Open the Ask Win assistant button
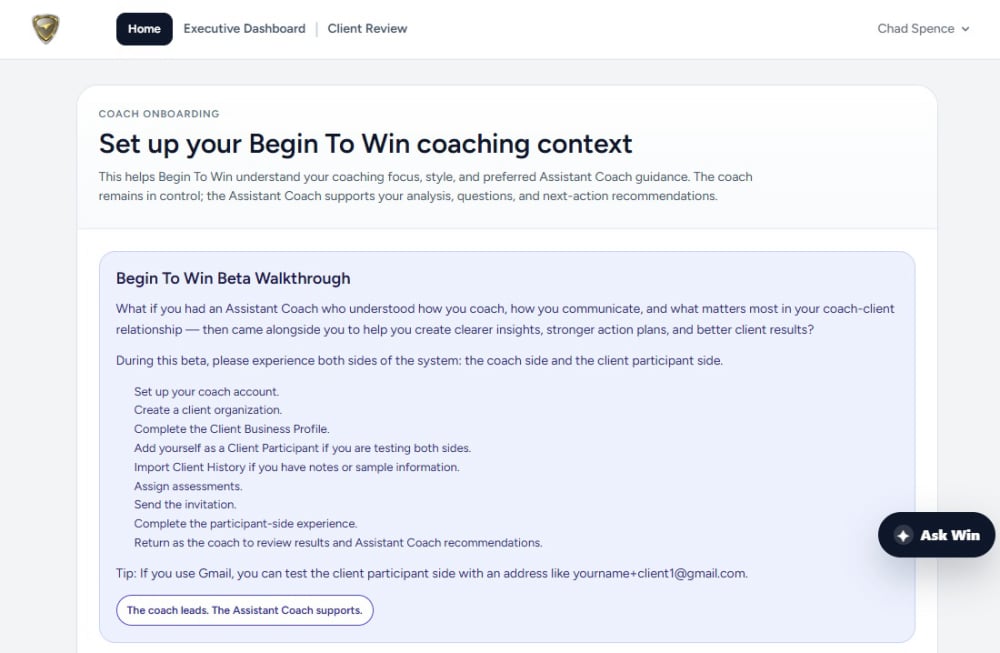 (x=936, y=535)
